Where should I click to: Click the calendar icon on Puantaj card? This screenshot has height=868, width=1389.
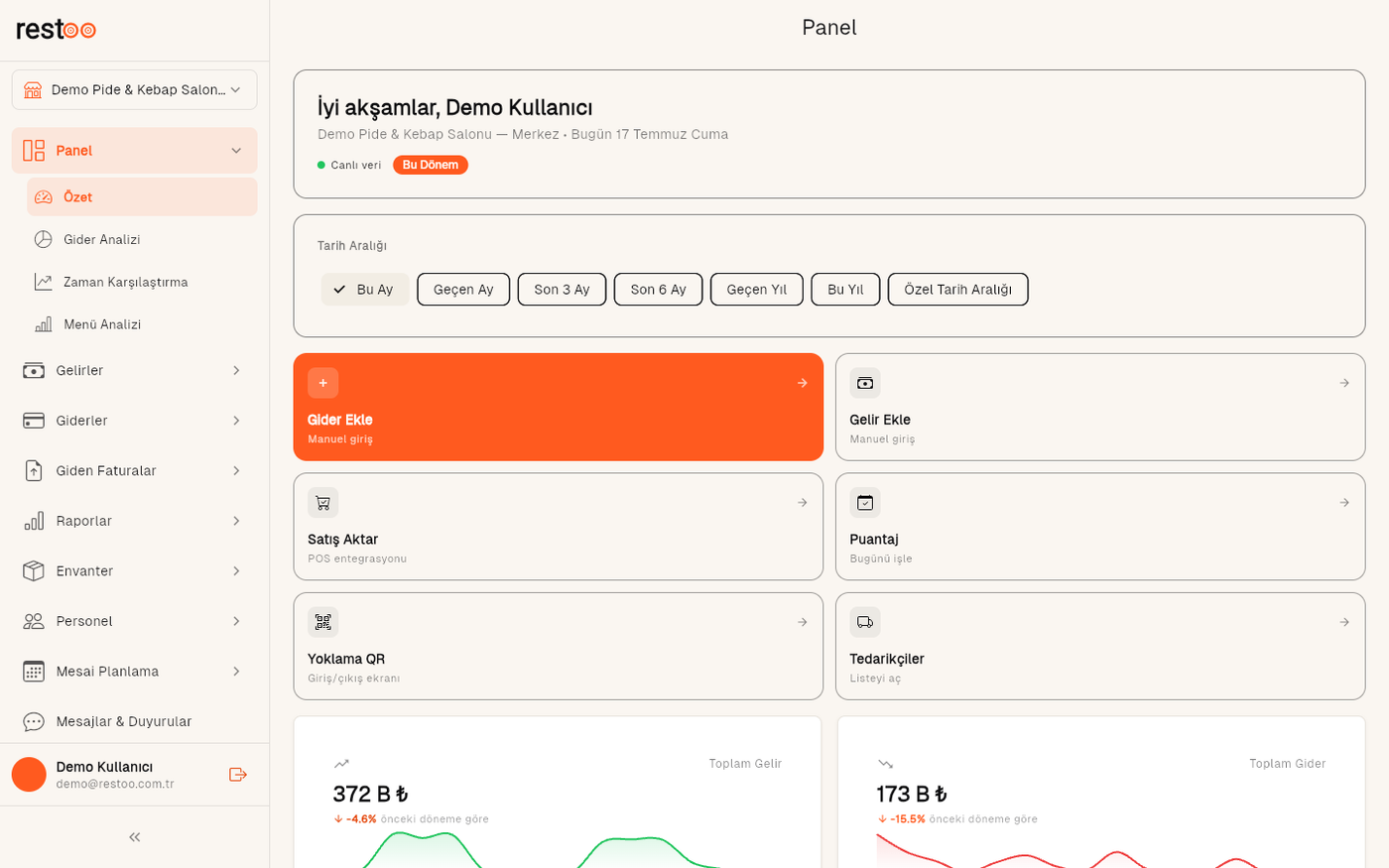click(x=865, y=503)
